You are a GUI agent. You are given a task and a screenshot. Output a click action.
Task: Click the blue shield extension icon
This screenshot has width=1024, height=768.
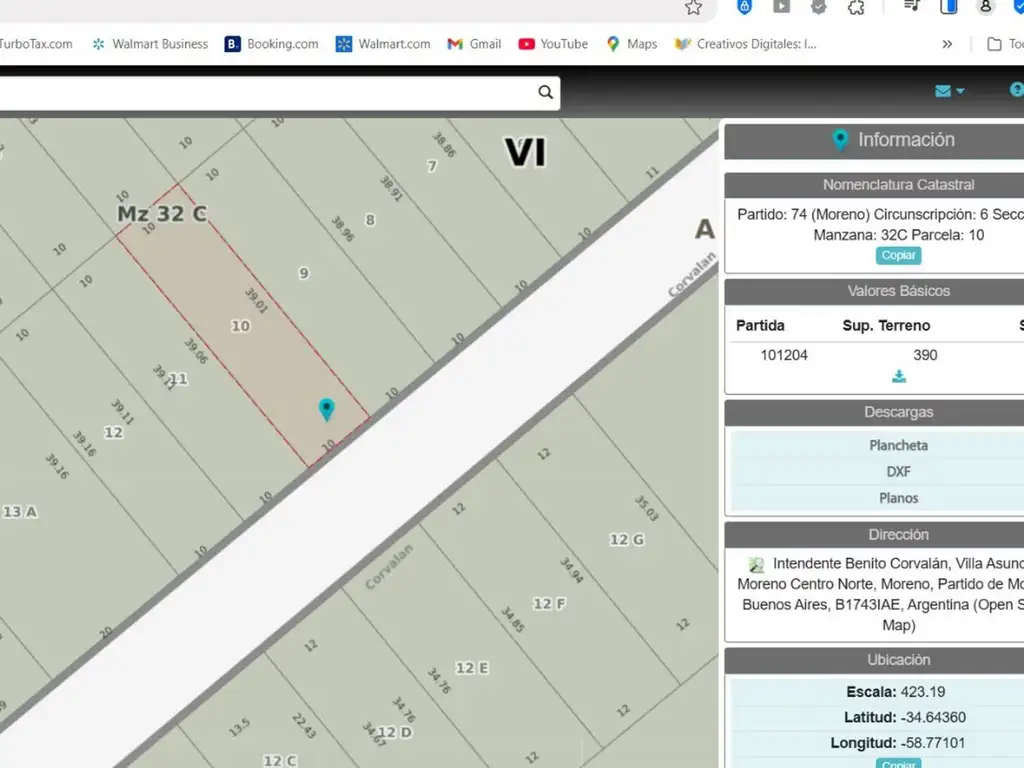tap(744, 7)
